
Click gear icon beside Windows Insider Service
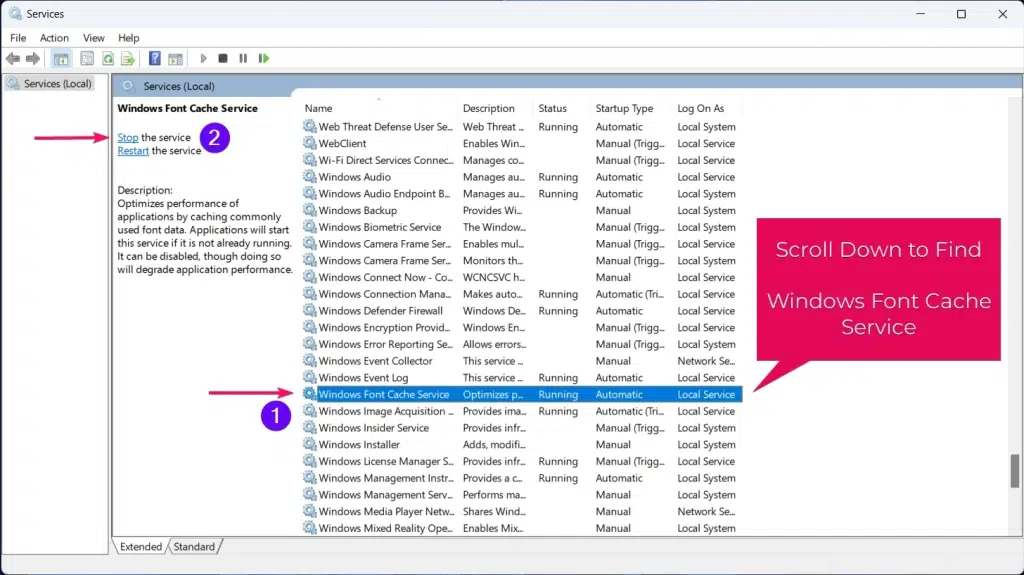coord(310,427)
